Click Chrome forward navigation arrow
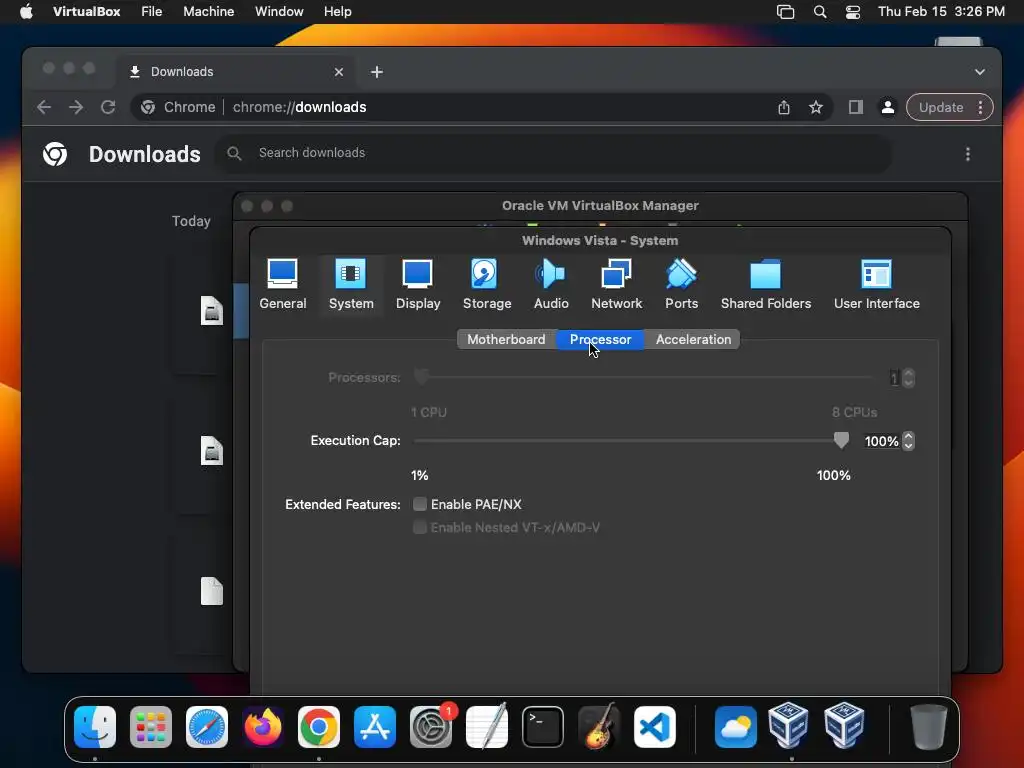Screen dimensions: 1024x768 click(76, 107)
